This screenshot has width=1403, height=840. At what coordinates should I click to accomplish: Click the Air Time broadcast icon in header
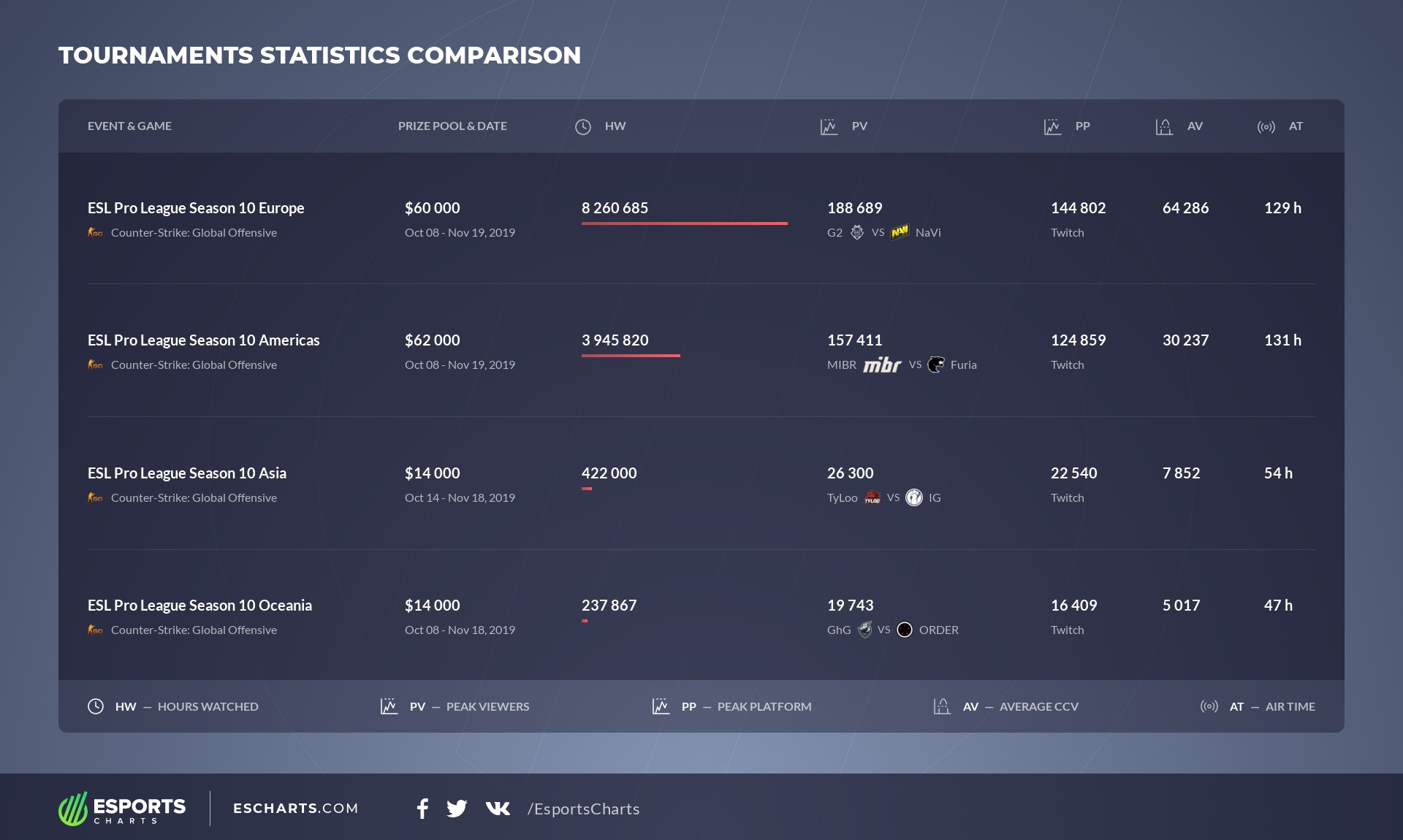(x=1266, y=127)
